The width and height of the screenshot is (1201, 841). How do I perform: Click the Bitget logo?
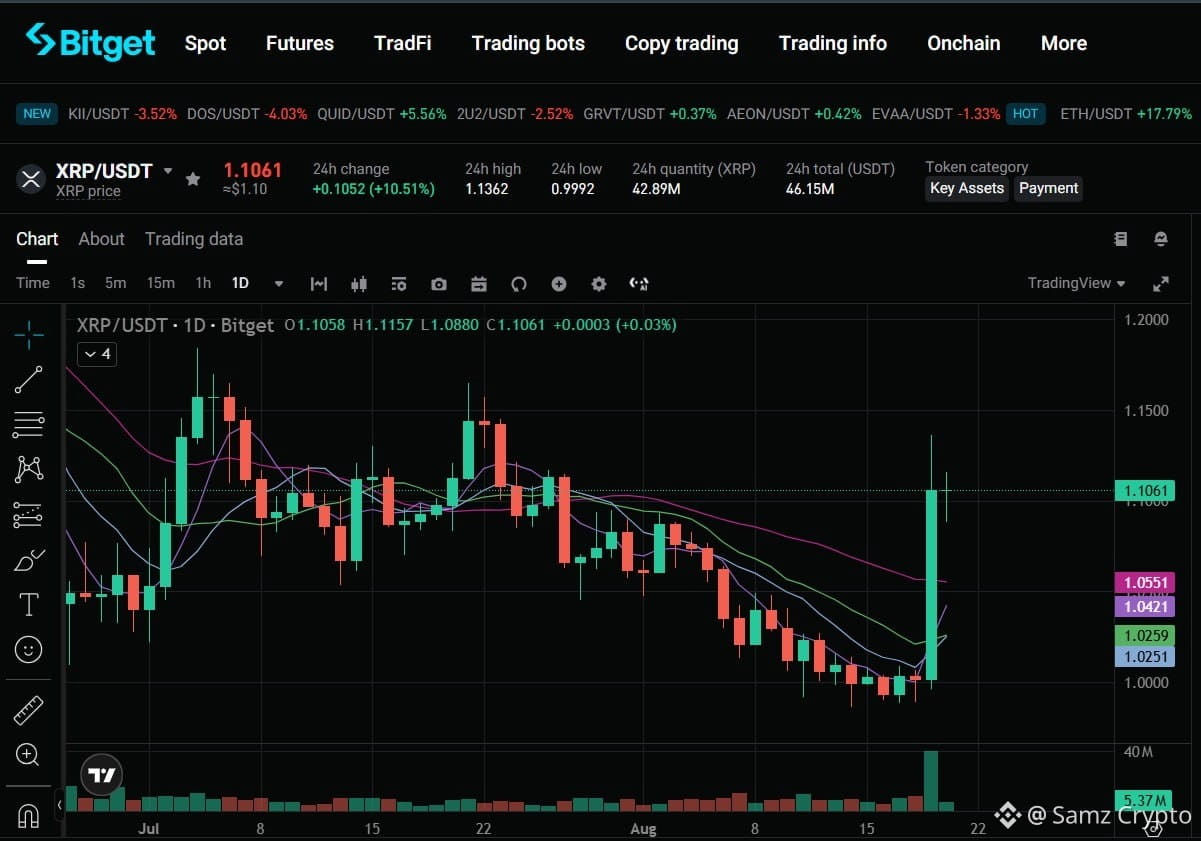click(90, 42)
